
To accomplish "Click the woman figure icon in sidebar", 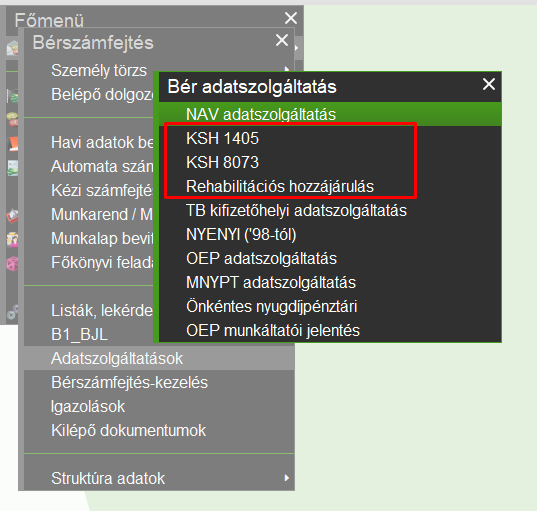I will point(13,239).
